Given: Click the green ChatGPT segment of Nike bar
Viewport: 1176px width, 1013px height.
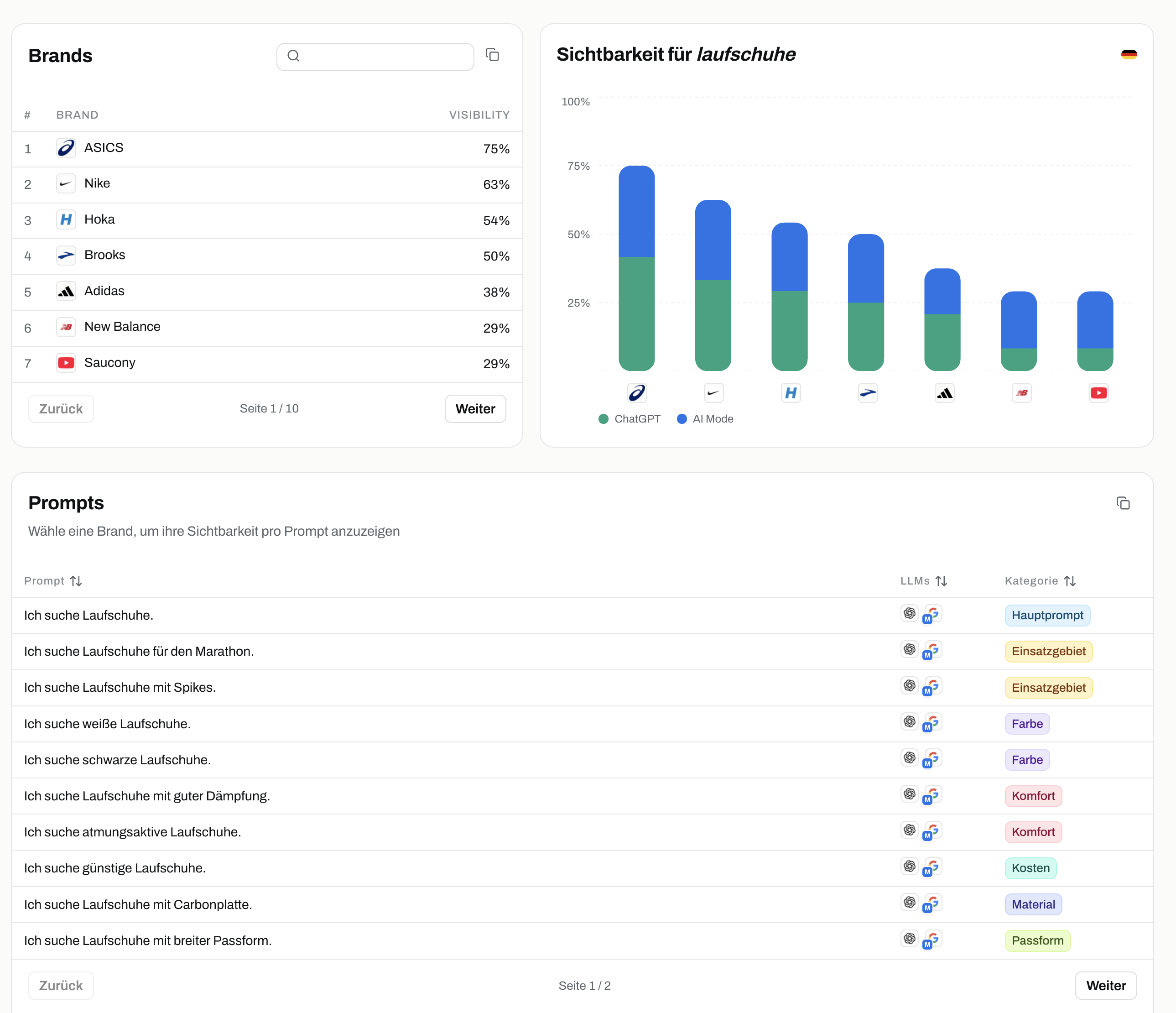Looking at the screenshot, I should point(713,325).
